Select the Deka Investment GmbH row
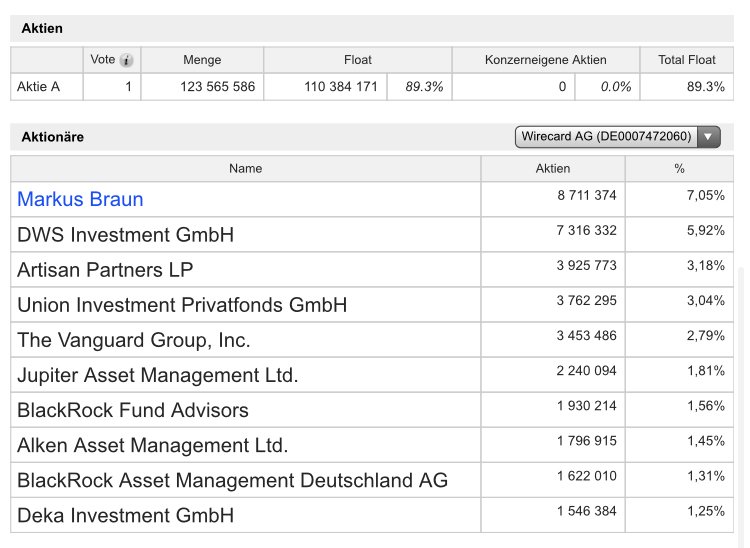Screen dimensions: 750x548 tap(125, 515)
